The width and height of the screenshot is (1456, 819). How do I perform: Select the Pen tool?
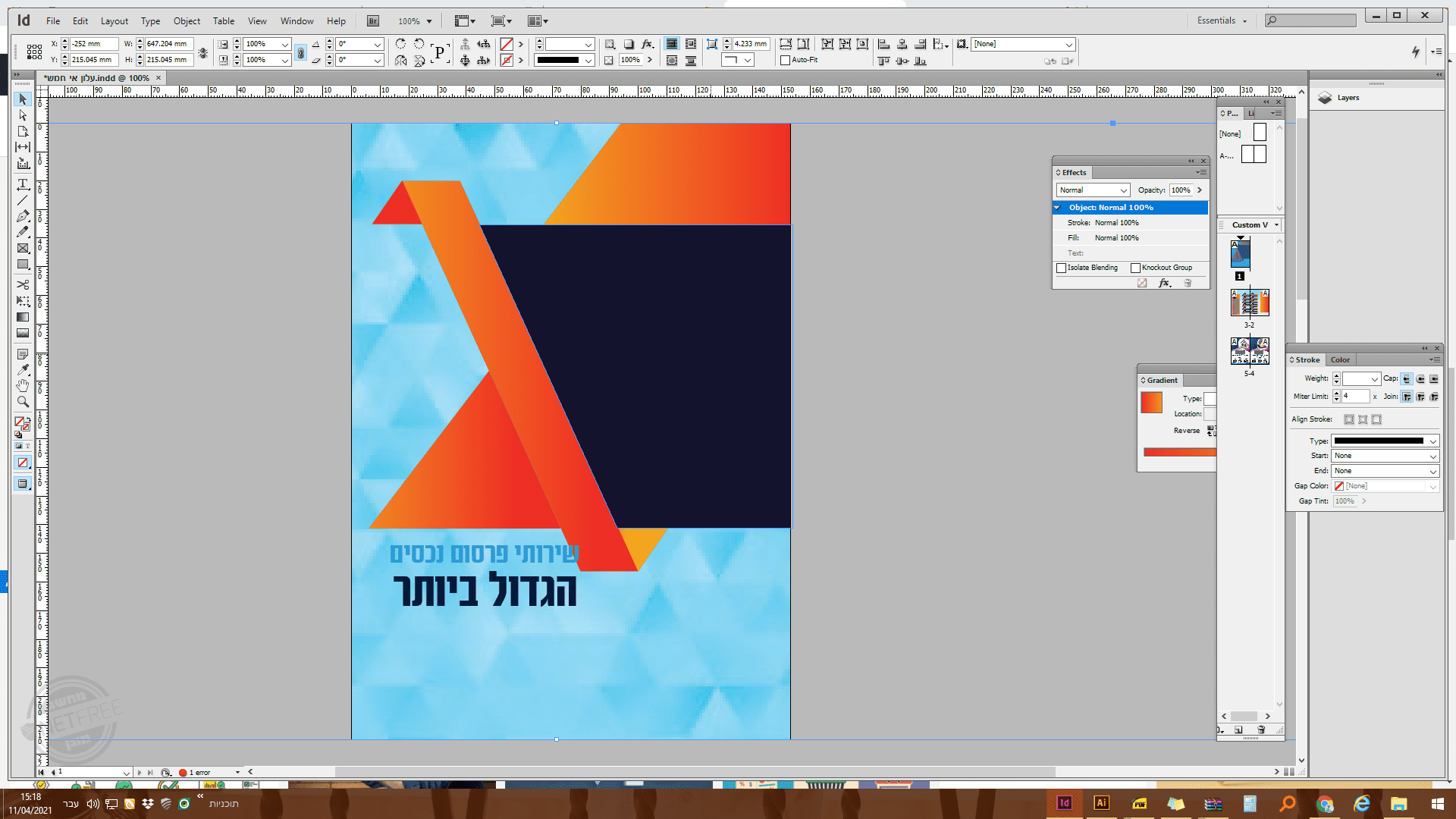point(23,216)
